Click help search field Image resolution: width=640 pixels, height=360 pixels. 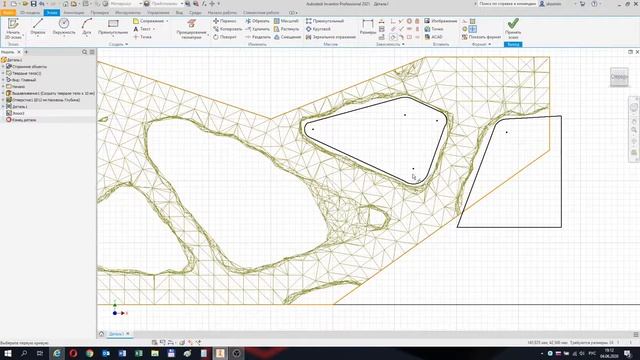[x=507, y=4]
